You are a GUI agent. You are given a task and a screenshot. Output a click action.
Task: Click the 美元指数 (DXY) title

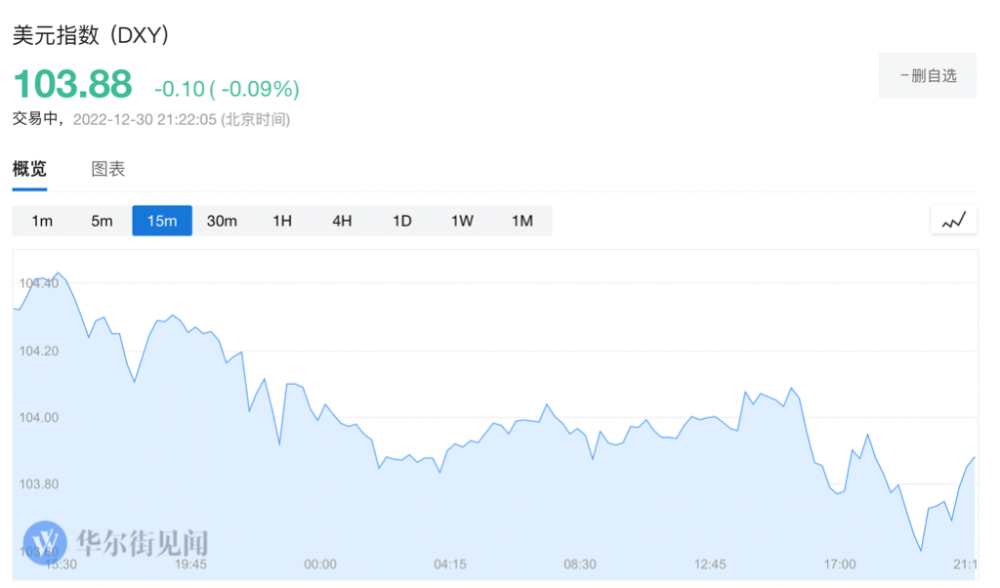(x=91, y=35)
